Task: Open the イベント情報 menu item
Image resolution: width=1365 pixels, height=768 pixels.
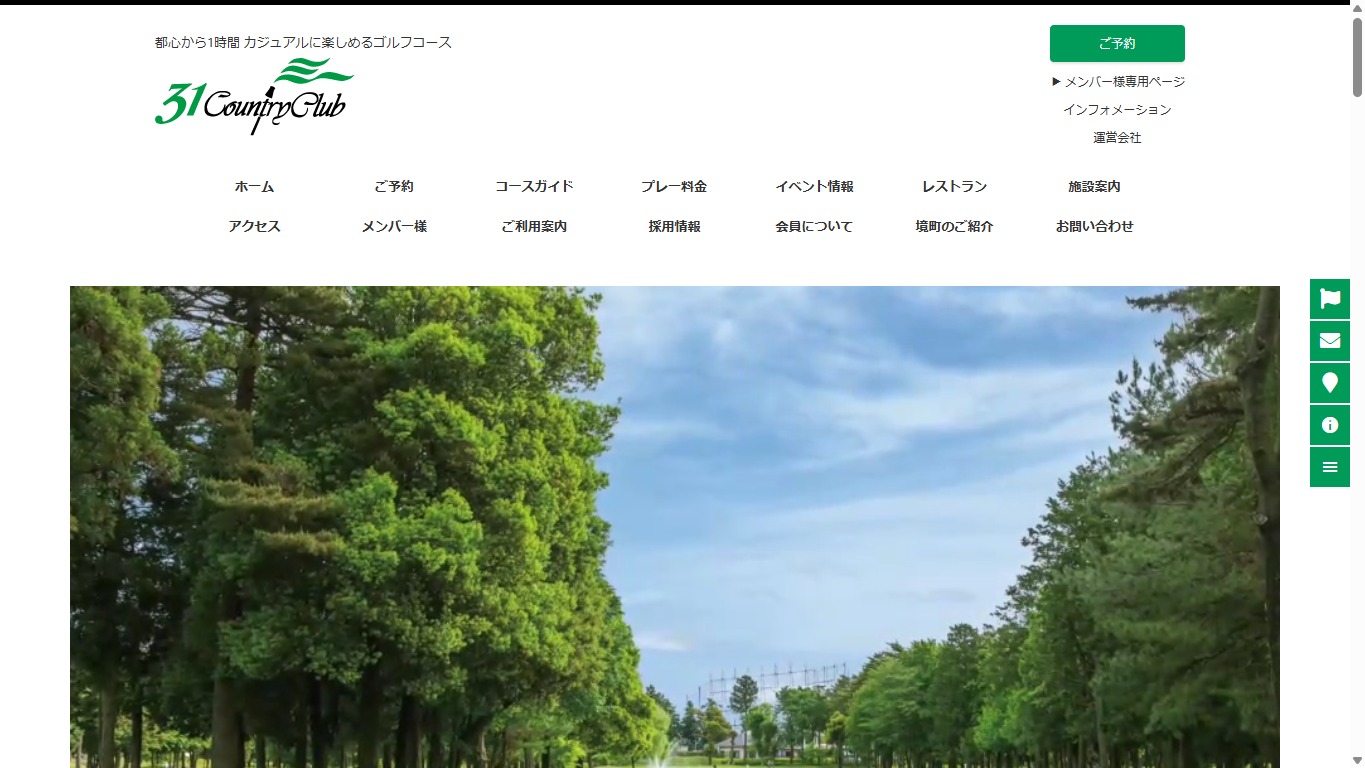Action: 814,187
